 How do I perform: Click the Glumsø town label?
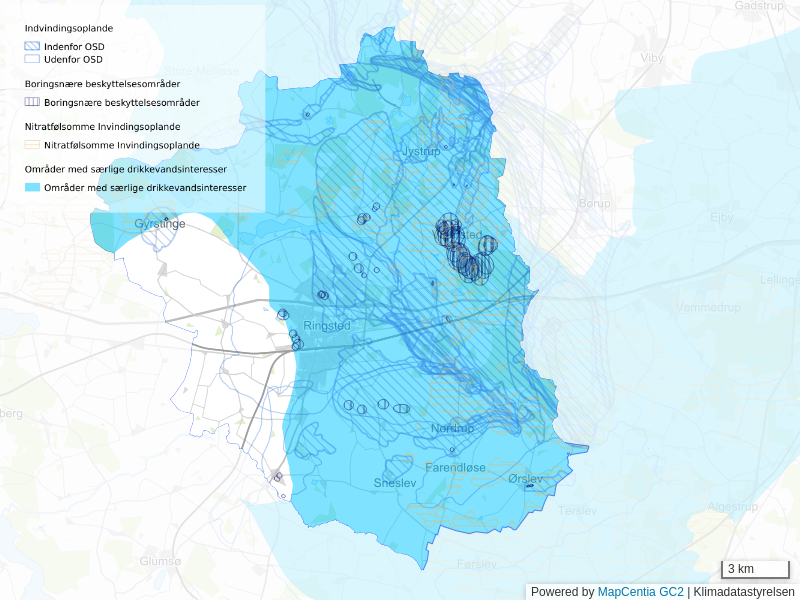(x=162, y=561)
